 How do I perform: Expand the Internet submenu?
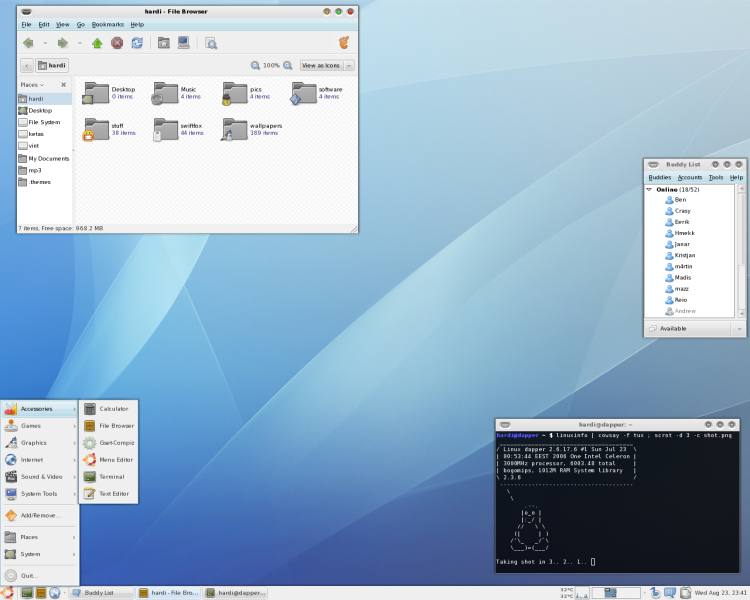(x=40, y=459)
